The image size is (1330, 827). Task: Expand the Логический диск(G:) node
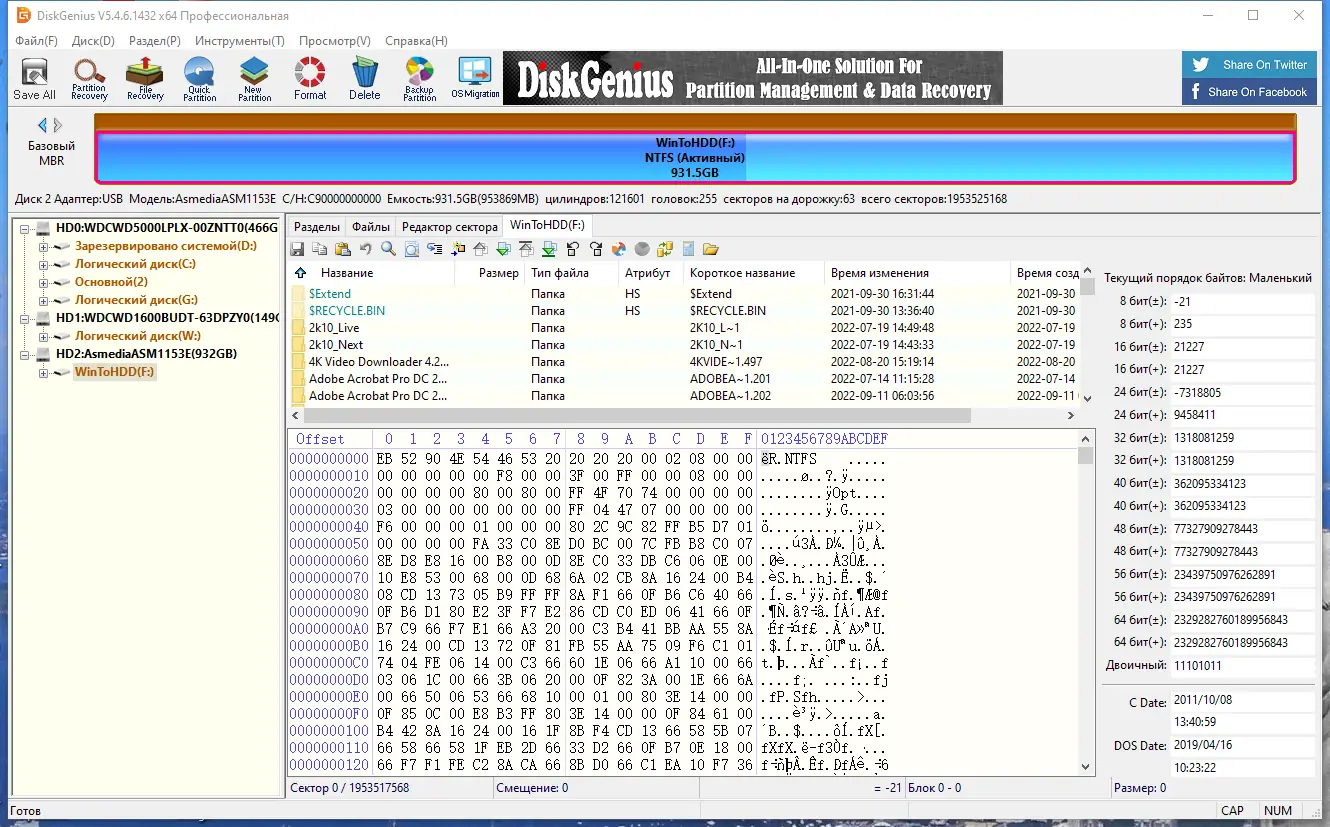pyautogui.click(x=43, y=300)
